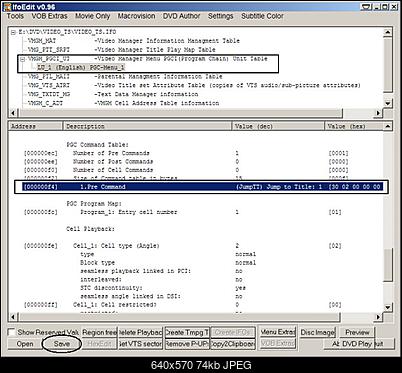The width and height of the screenshot is (402, 373).
Task: Click the Create Tmpg T button
Action: tap(187, 332)
